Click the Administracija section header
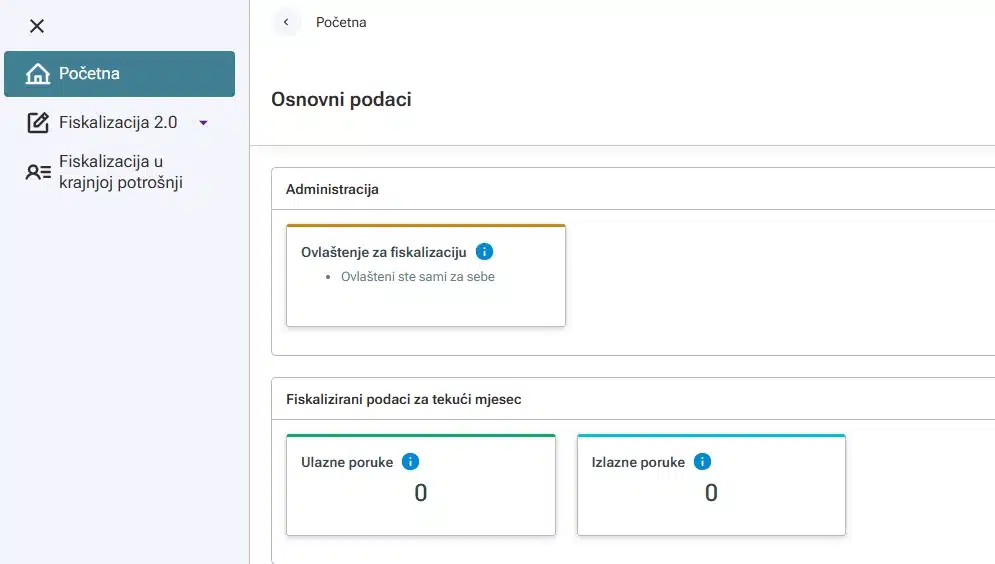The image size is (995, 564). [332, 189]
